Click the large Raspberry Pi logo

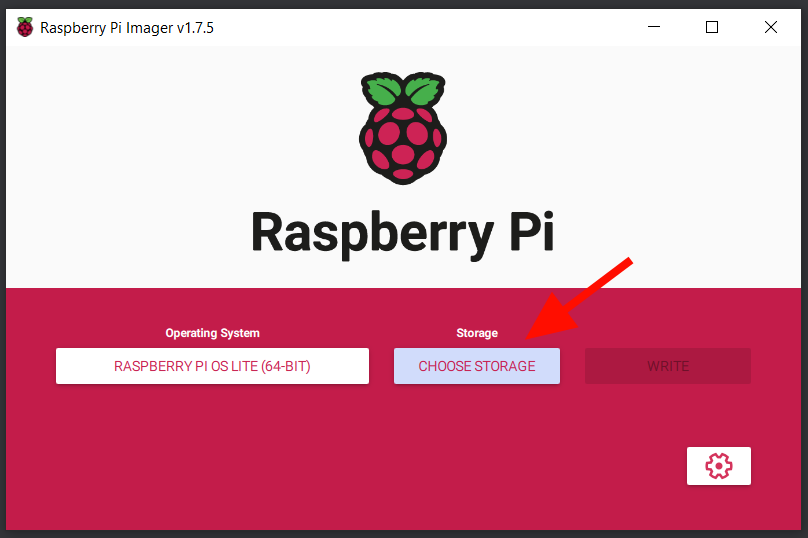(403, 128)
